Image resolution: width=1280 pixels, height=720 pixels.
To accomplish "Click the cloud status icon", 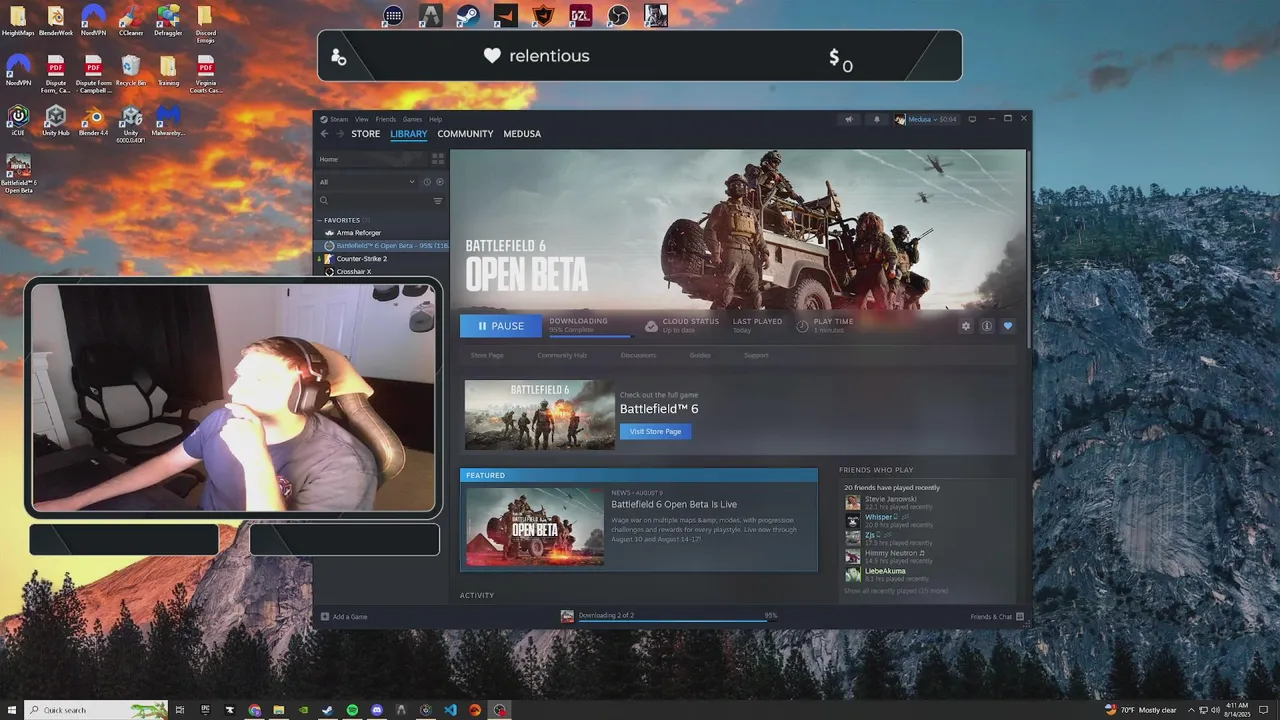I will pyautogui.click(x=651, y=326).
